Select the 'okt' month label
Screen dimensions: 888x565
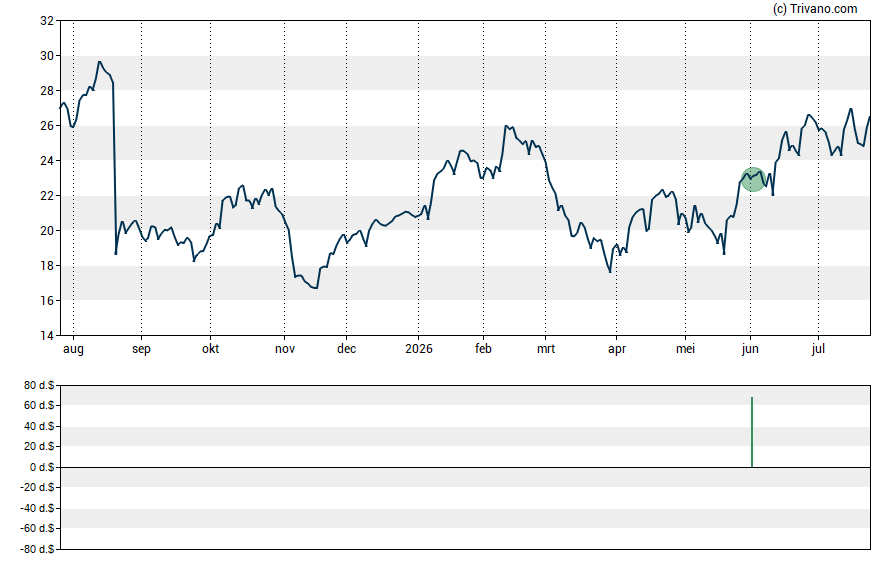(x=211, y=349)
